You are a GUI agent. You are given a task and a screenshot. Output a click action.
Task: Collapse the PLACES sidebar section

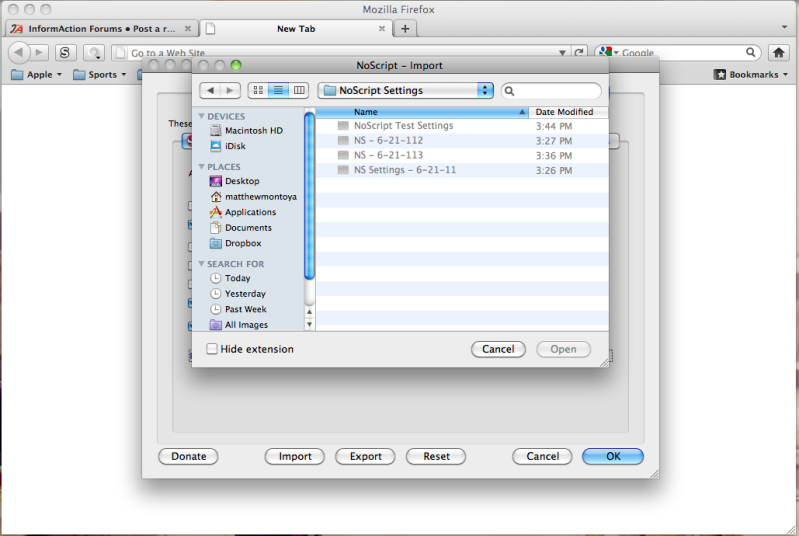pos(201,167)
